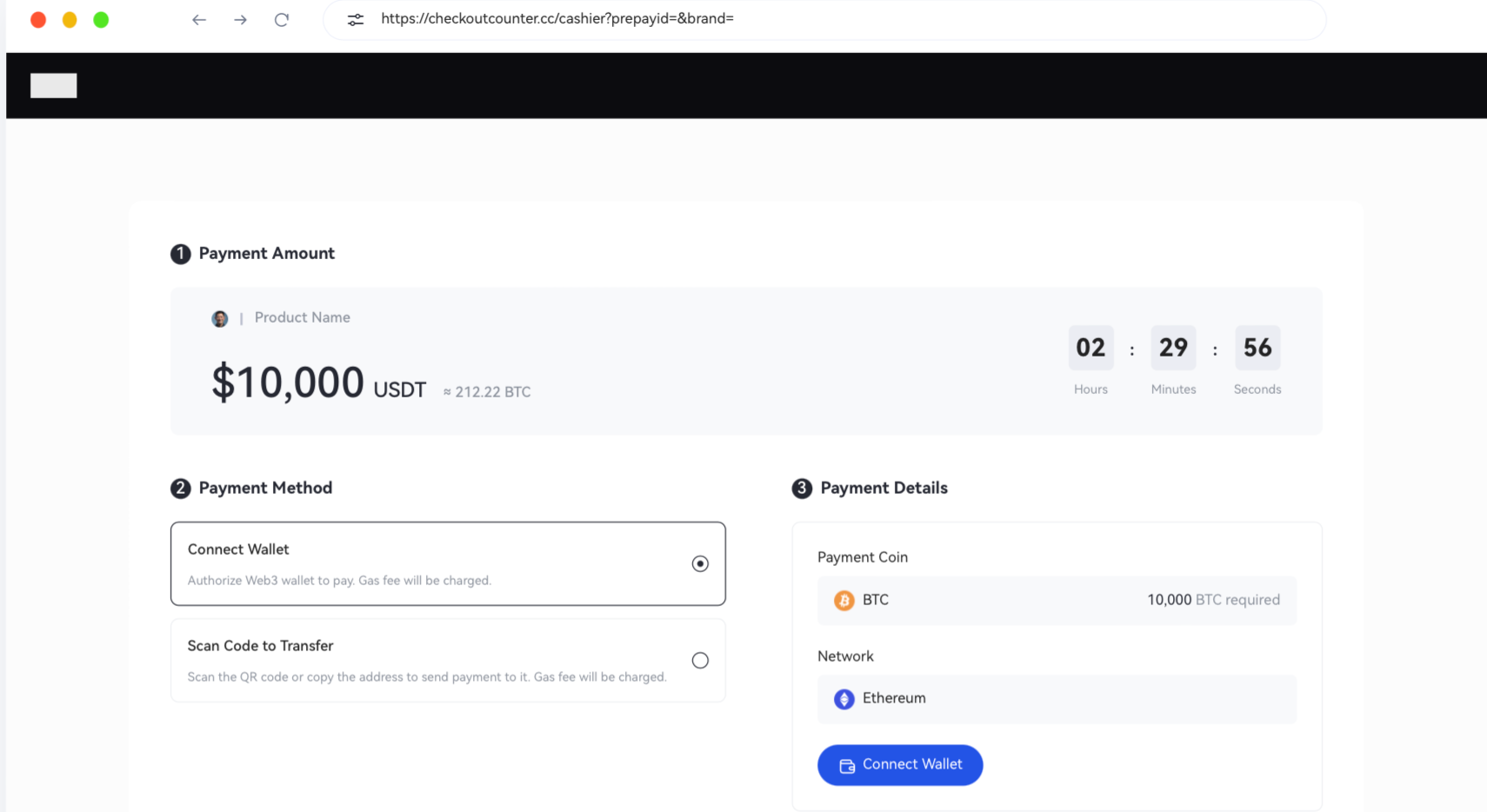Click the browser back arrow
Viewport: 1487px width, 812px height.
[x=199, y=20]
